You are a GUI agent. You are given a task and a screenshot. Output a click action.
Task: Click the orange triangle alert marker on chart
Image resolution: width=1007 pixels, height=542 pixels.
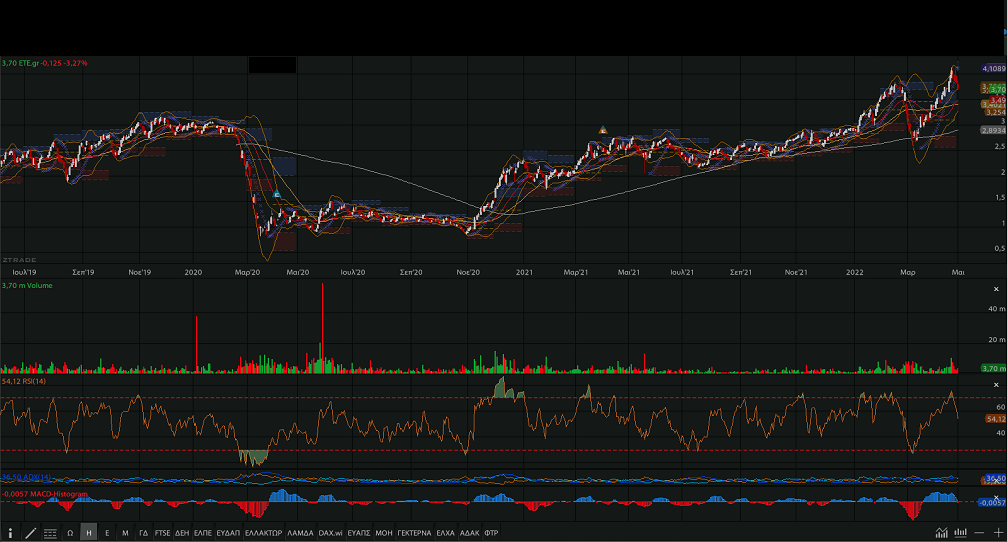(x=602, y=130)
